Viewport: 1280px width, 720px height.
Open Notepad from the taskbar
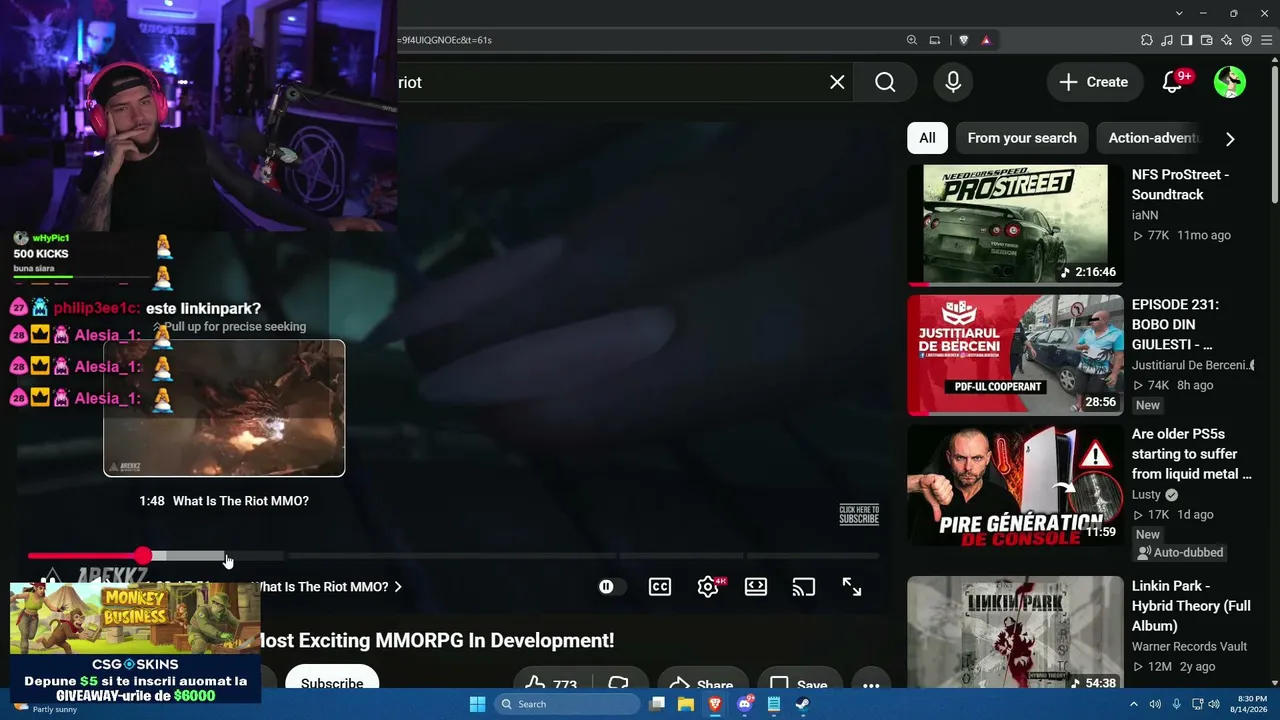tap(773, 704)
